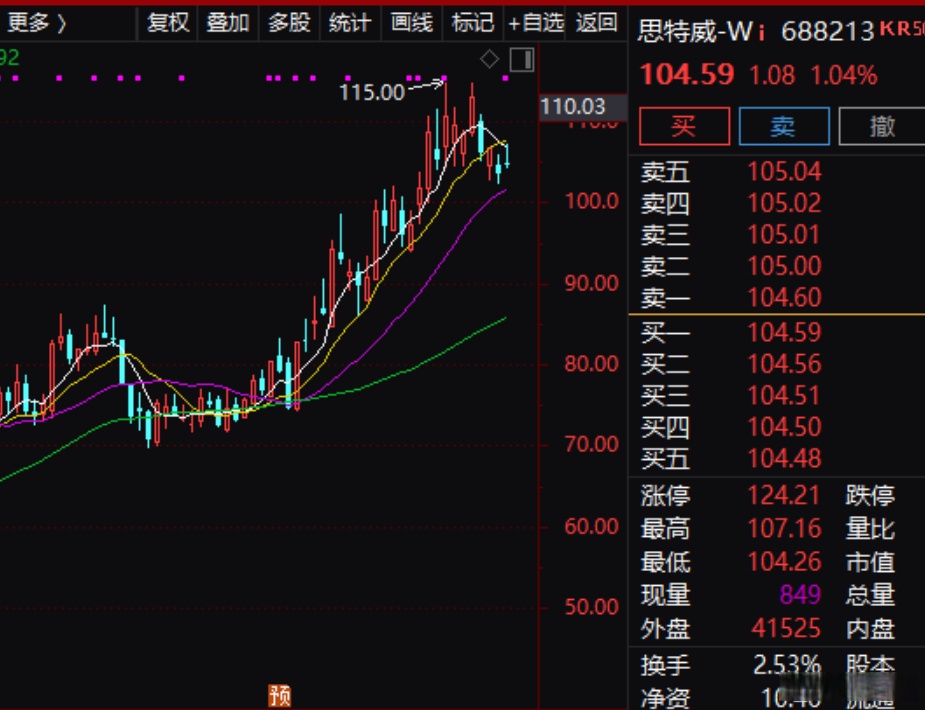Select the 卖一 ask price 104.60
Image resolution: width=925 pixels, height=710 pixels.
coord(786,298)
